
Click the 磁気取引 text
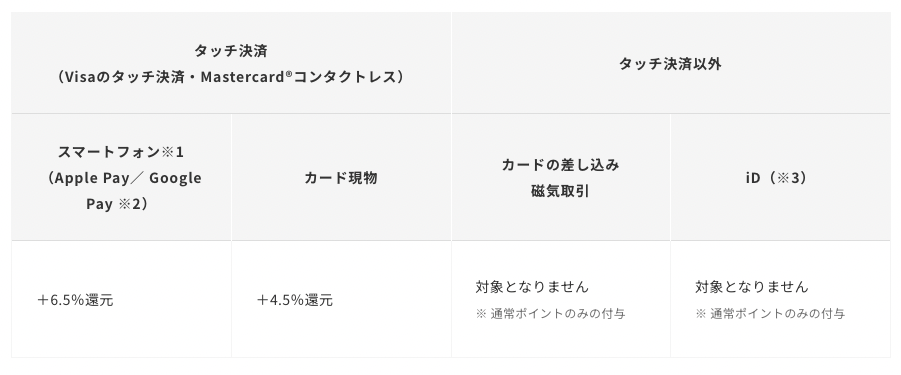coord(561,191)
